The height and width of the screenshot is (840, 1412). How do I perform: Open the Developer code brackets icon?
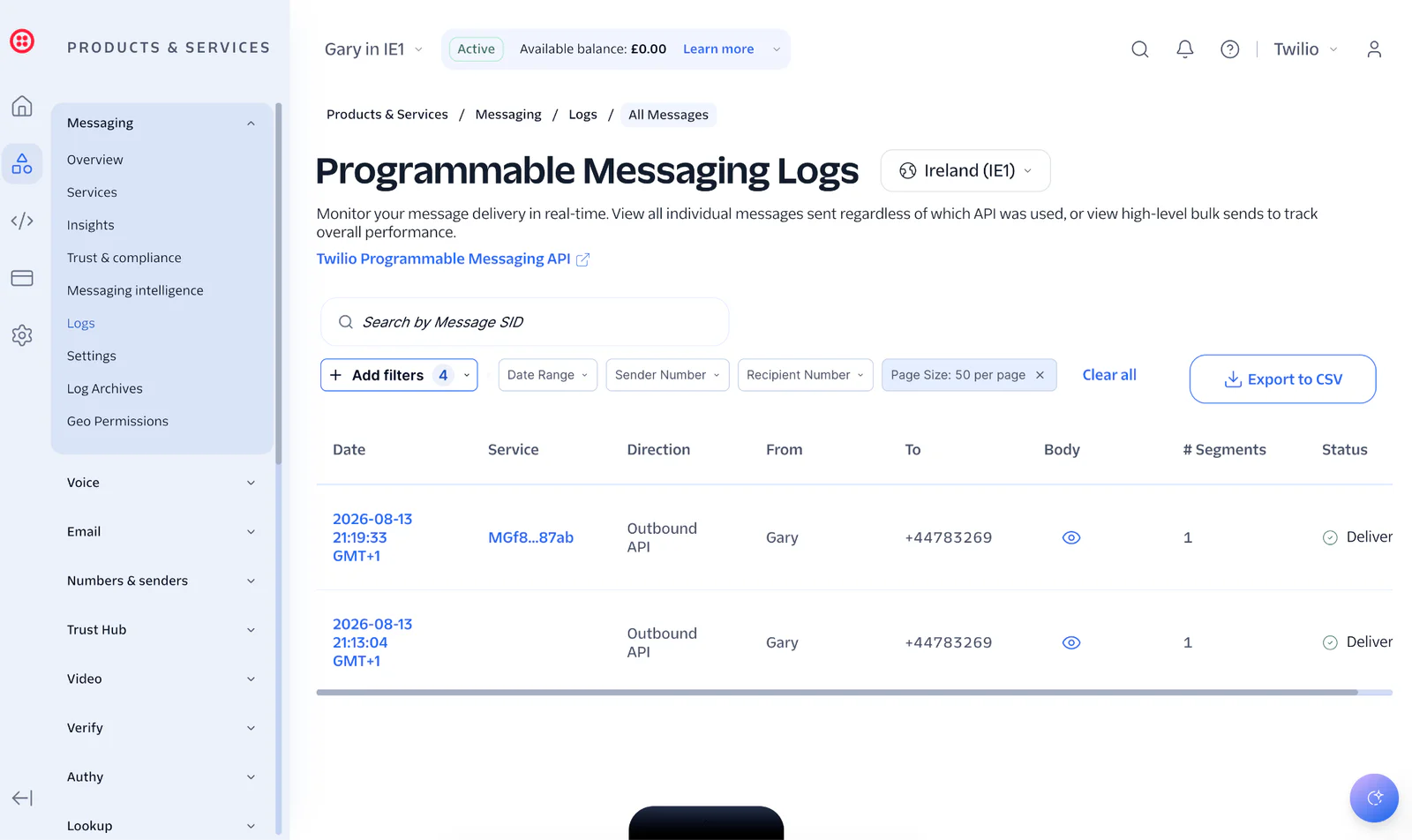click(22, 221)
